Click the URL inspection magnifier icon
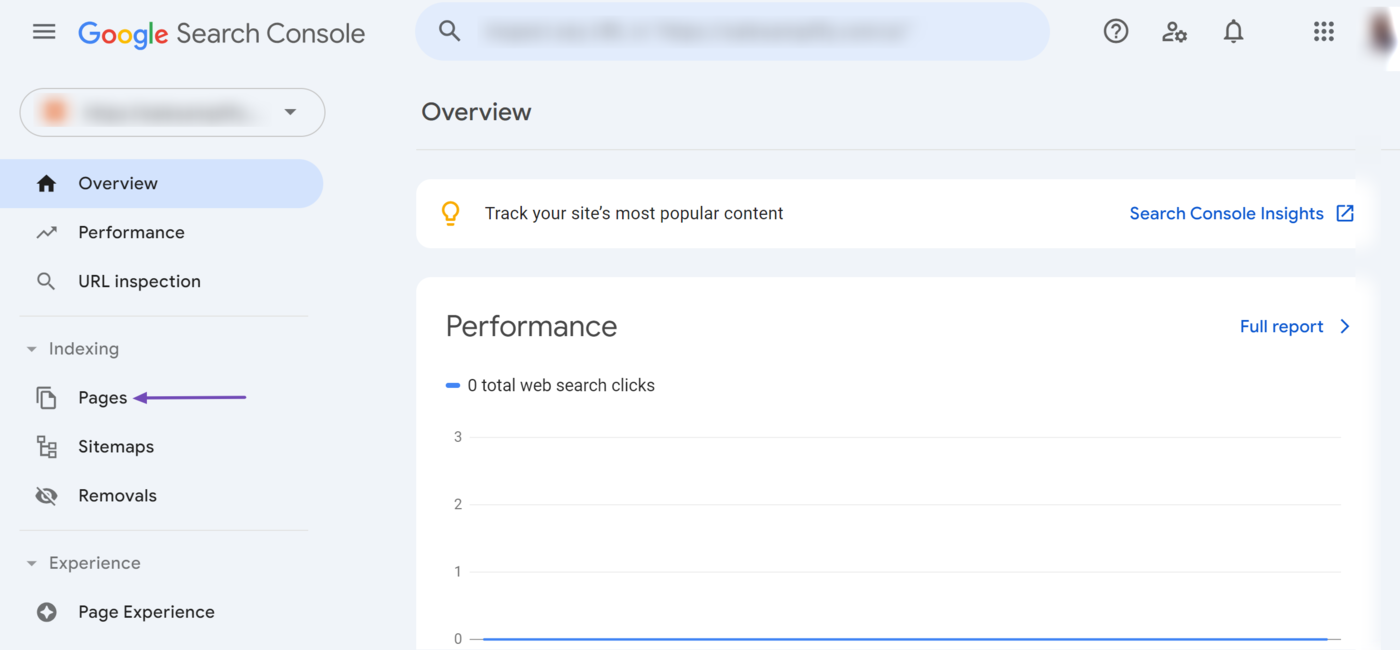 click(x=46, y=281)
